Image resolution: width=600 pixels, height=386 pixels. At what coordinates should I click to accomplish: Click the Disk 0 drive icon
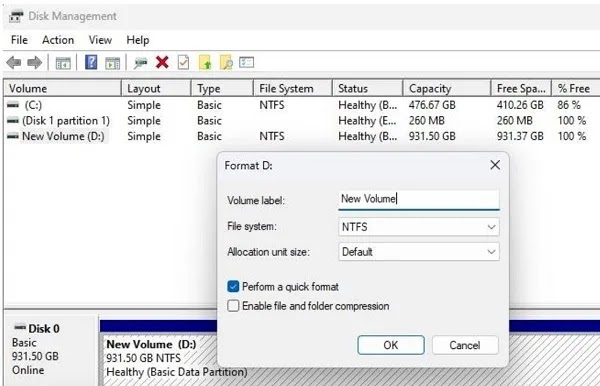point(20,327)
